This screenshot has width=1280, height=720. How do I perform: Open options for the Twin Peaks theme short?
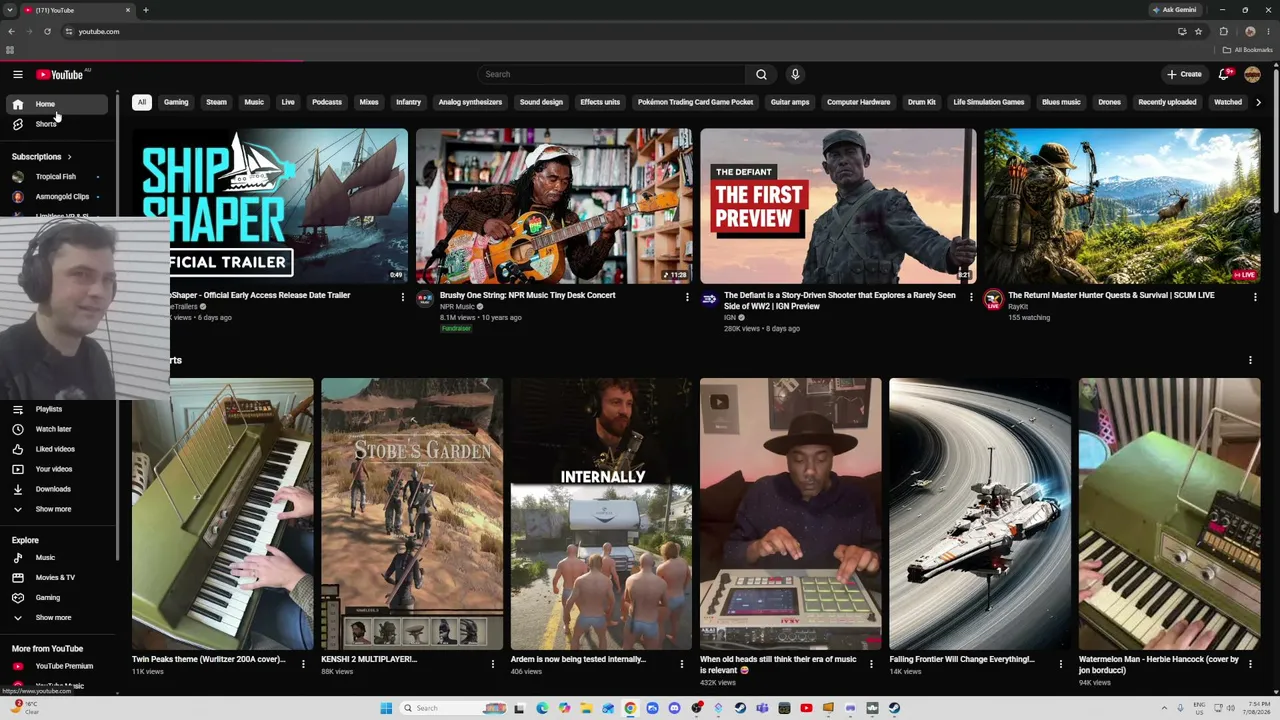[x=303, y=664]
